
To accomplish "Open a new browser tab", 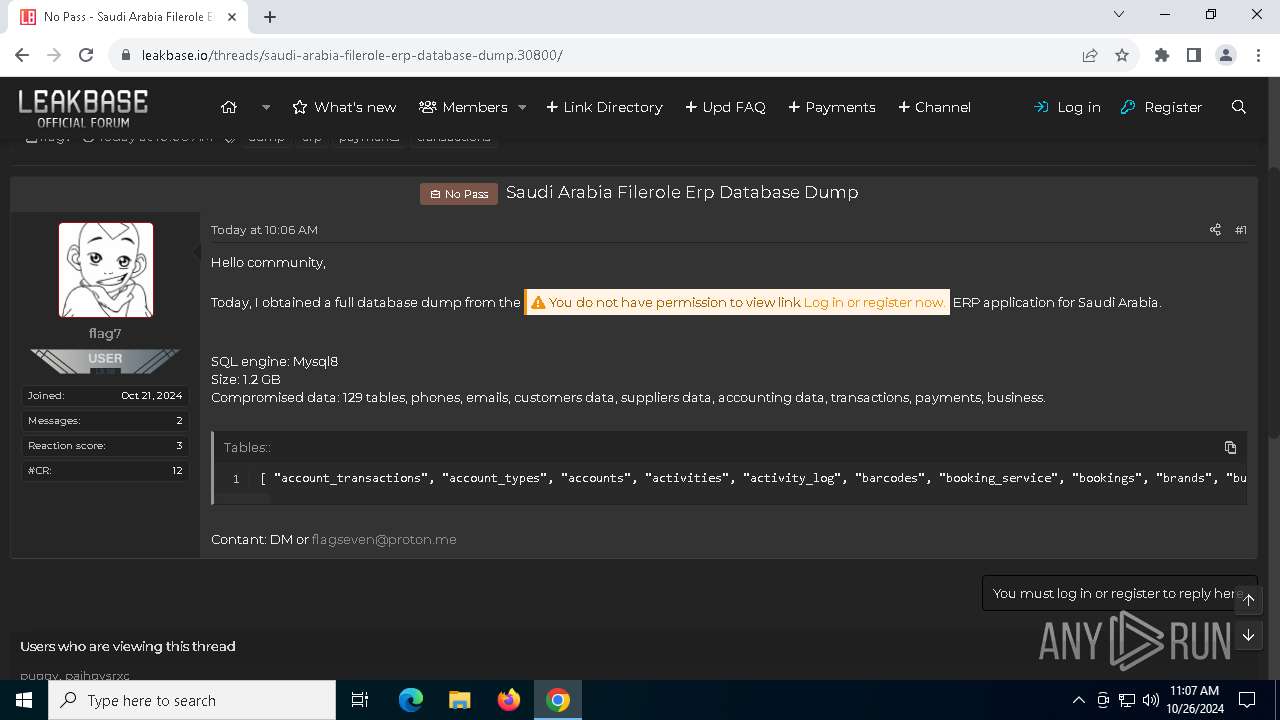I will coord(270,17).
